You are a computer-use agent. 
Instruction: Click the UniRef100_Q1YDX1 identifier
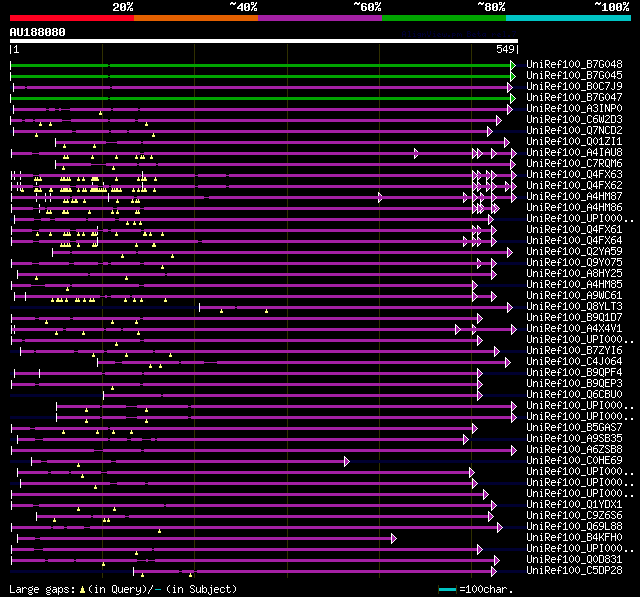(574, 505)
